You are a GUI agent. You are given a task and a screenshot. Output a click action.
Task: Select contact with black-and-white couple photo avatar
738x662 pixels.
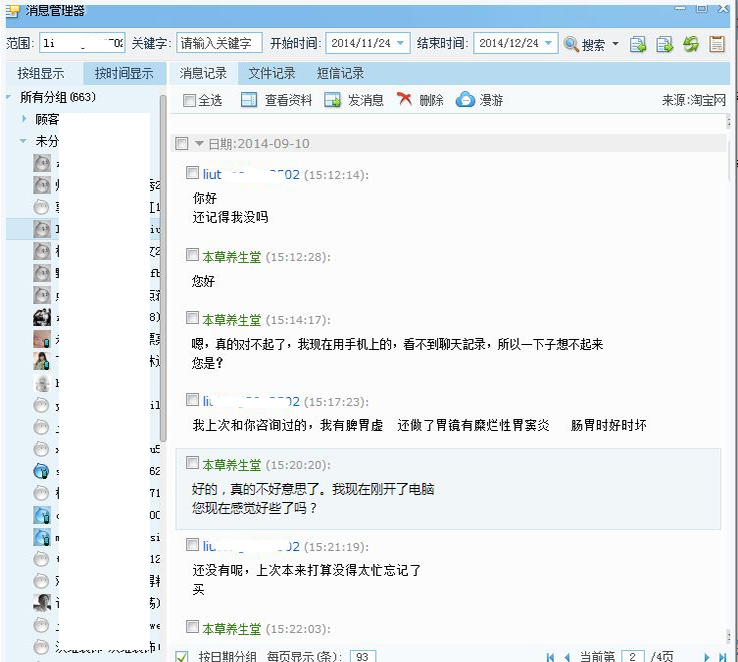[42, 317]
